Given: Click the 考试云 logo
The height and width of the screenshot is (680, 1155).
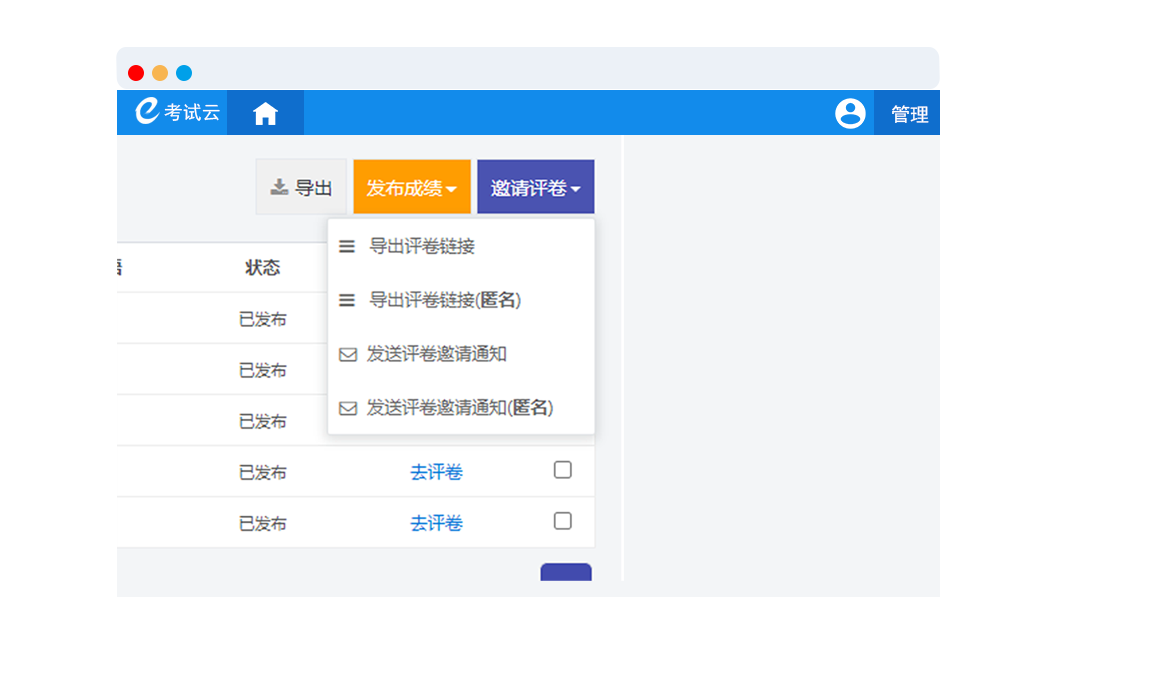Looking at the screenshot, I should [x=177, y=112].
